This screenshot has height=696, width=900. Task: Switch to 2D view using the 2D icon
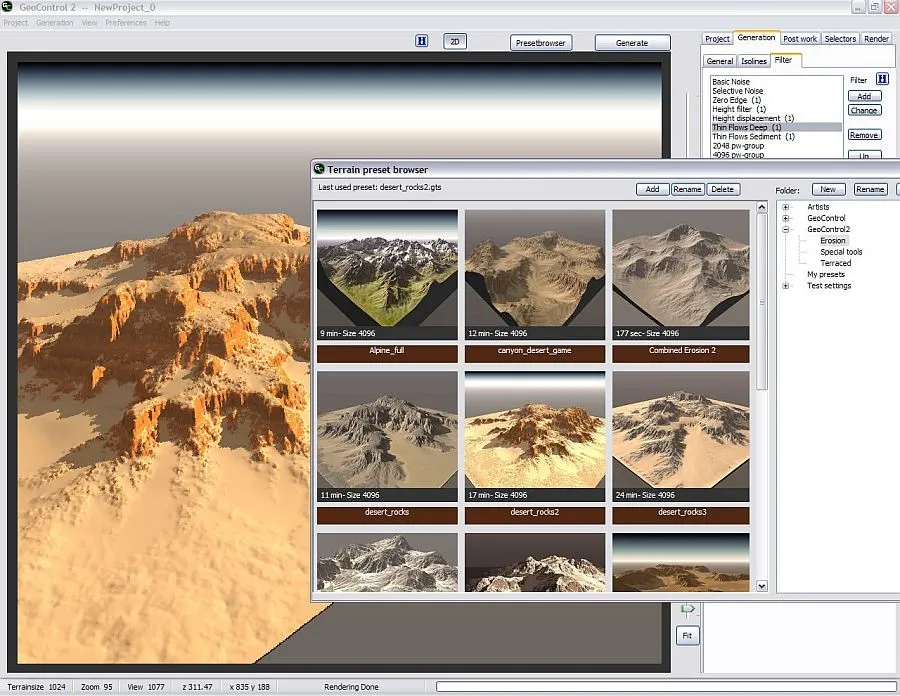point(455,42)
